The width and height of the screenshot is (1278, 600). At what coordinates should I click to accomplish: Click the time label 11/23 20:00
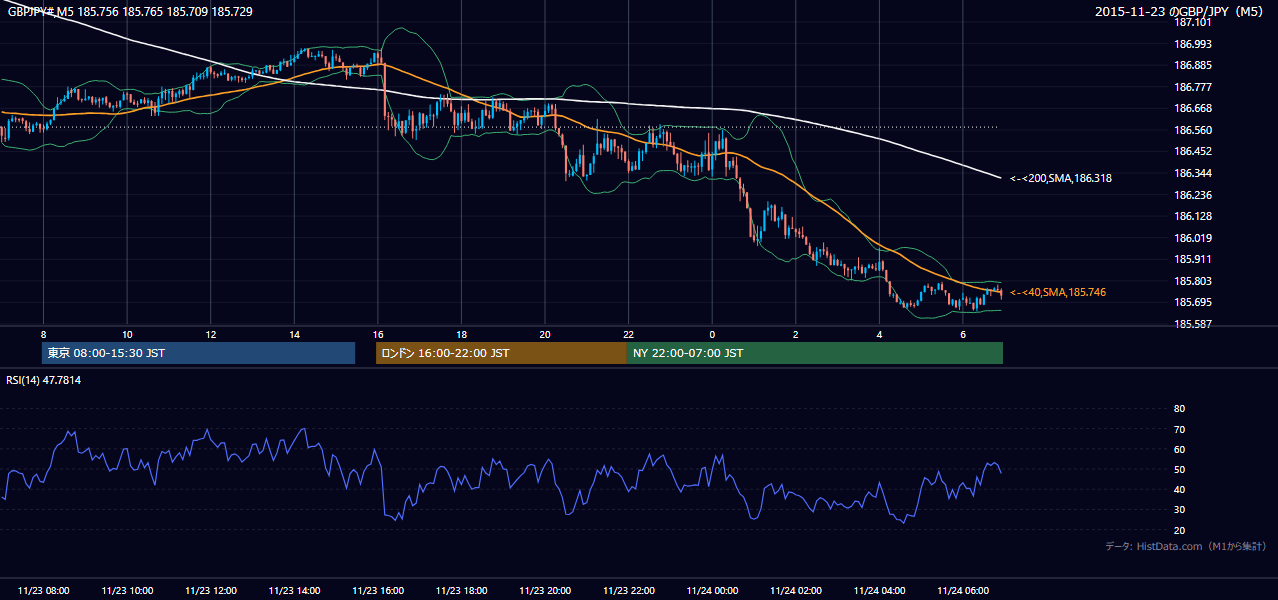(x=545, y=591)
